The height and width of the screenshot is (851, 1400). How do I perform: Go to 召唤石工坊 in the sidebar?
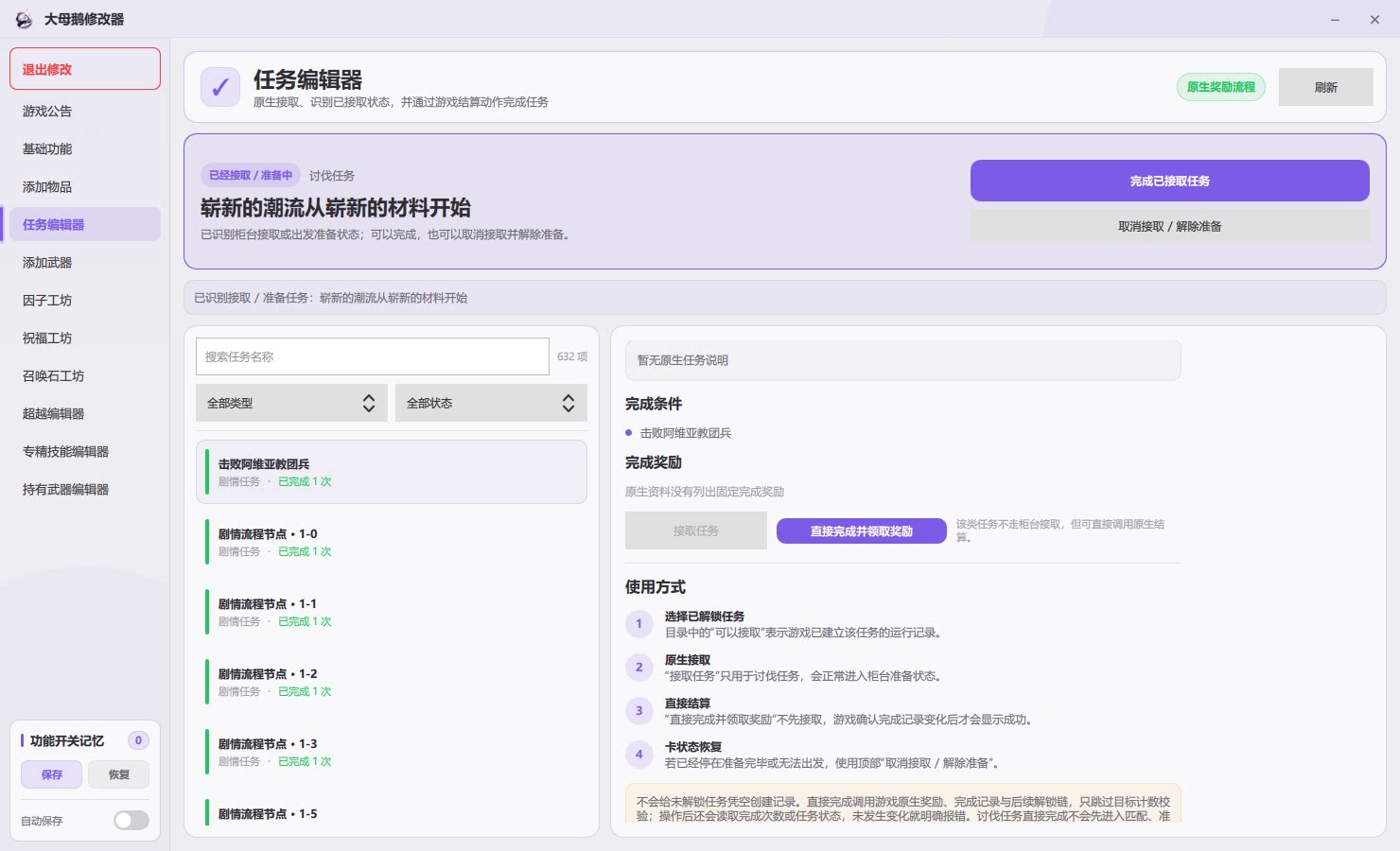point(85,376)
